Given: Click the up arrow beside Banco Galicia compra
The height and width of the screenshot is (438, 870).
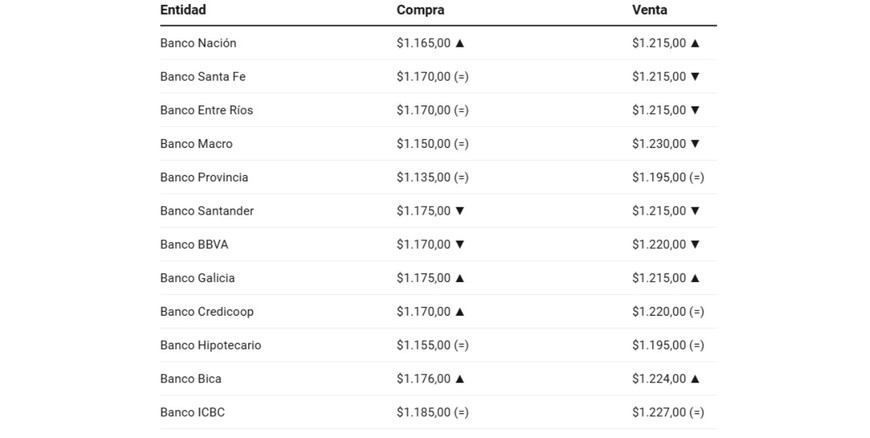Looking at the screenshot, I should [x=460, y=278].
